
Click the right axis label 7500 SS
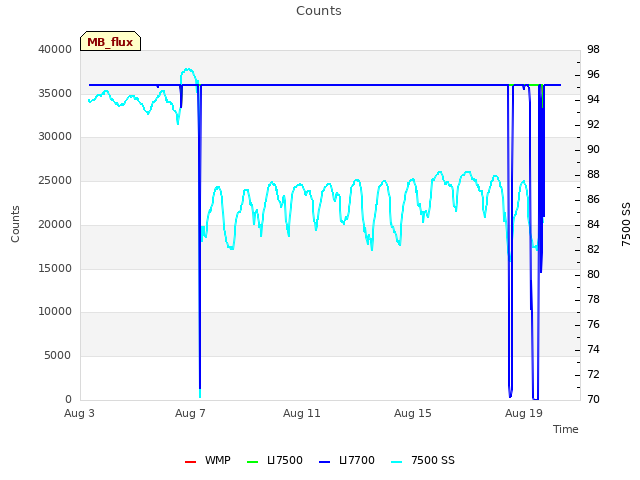(626, 224)
